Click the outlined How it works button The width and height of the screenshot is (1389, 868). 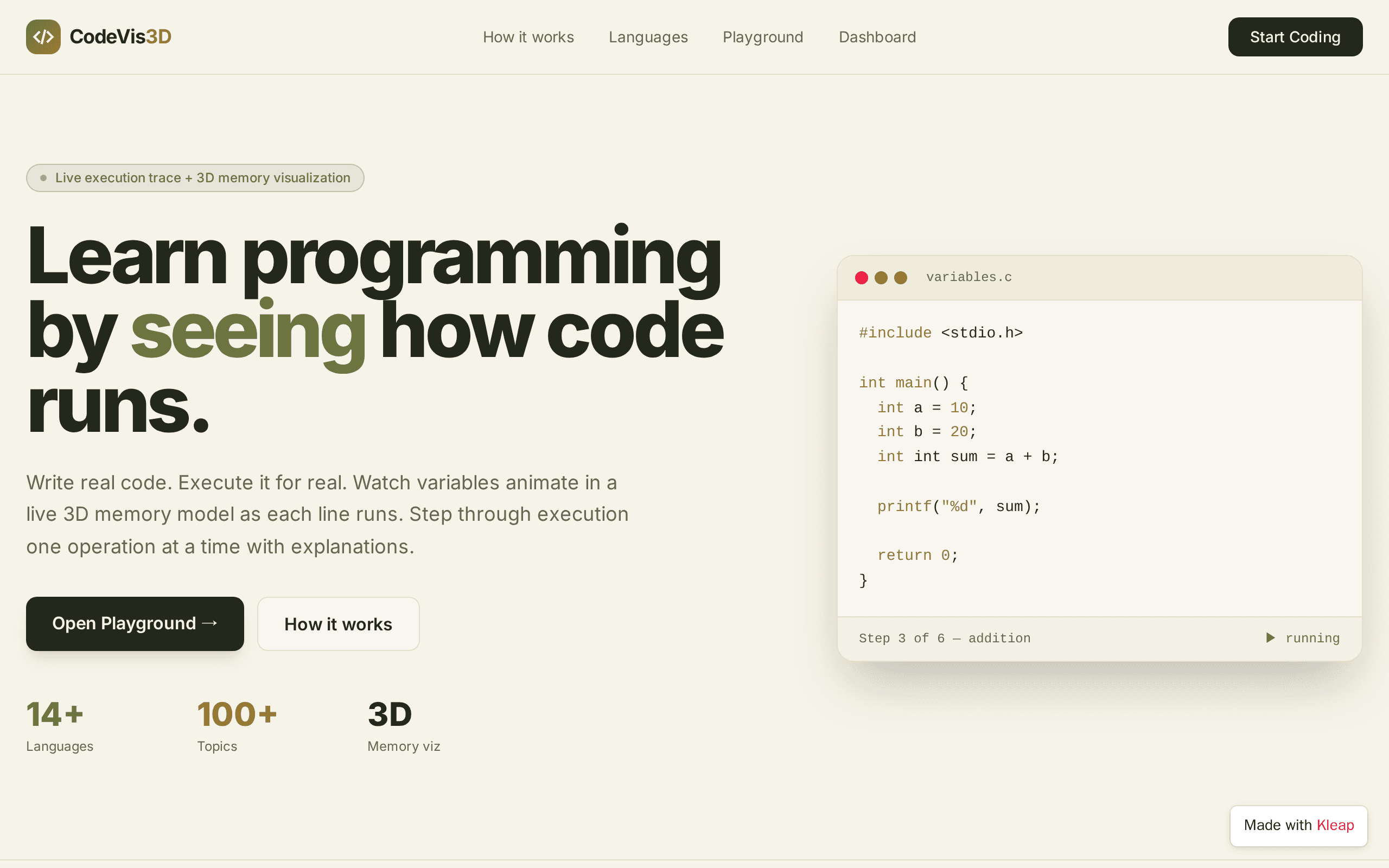pyautogui.click(x=338, y=624)
